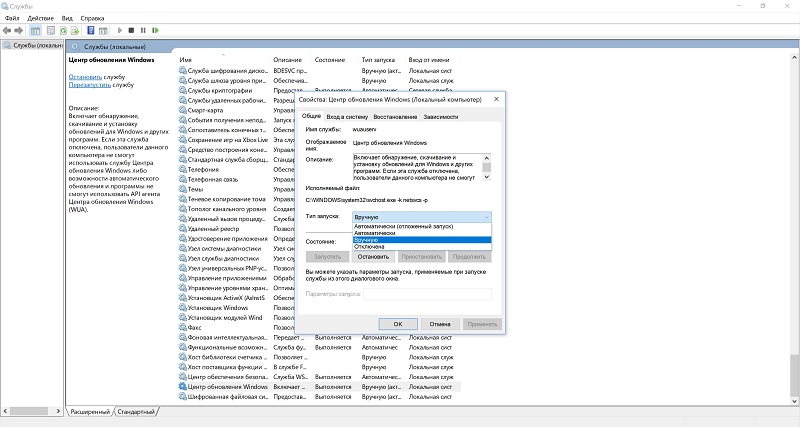
Task: Click gear icon beside Телефония
Action: coord(183,169)
